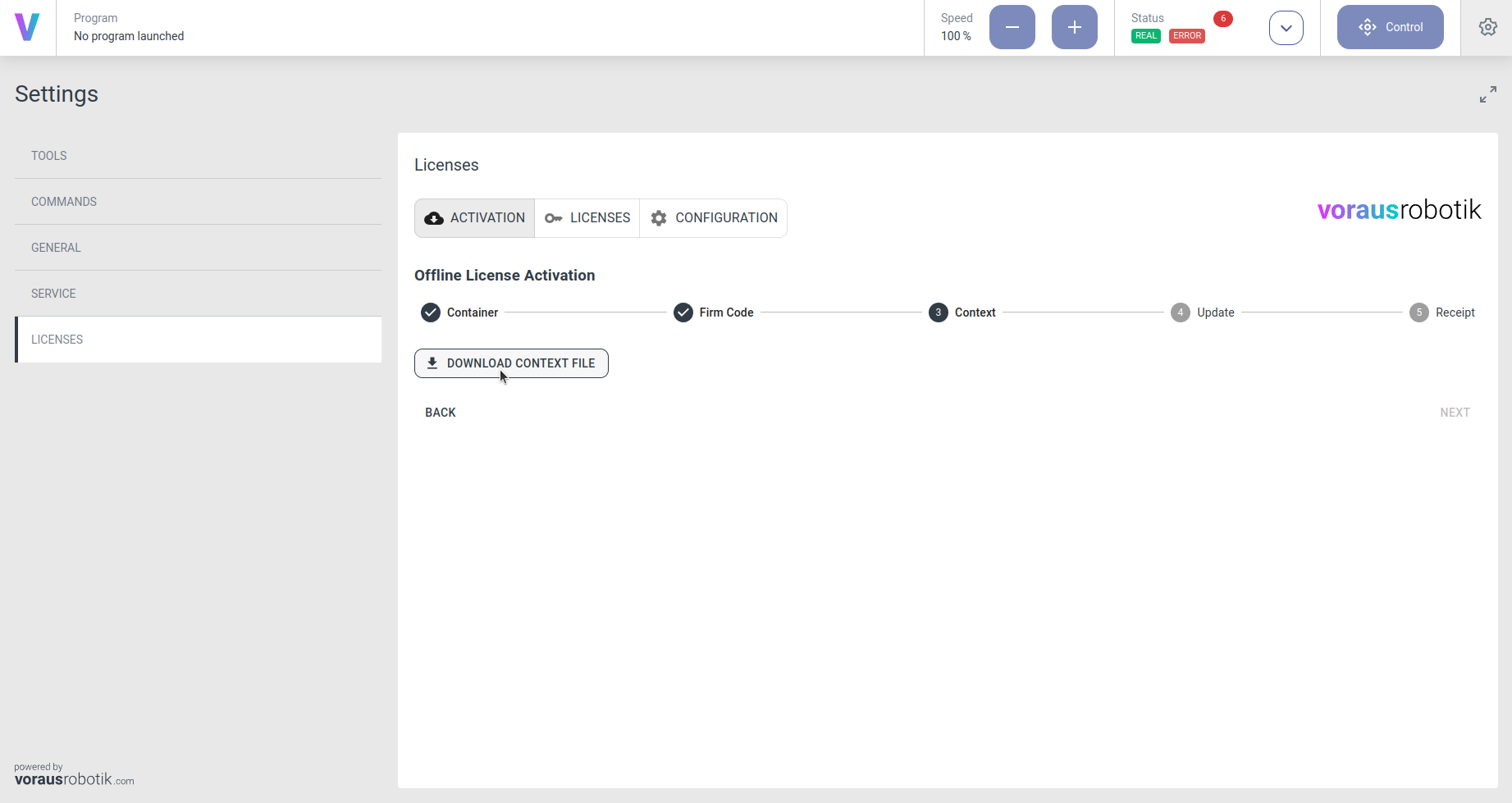Open the Configuration tab
The image size is (1512, 803).
point(714,218)
